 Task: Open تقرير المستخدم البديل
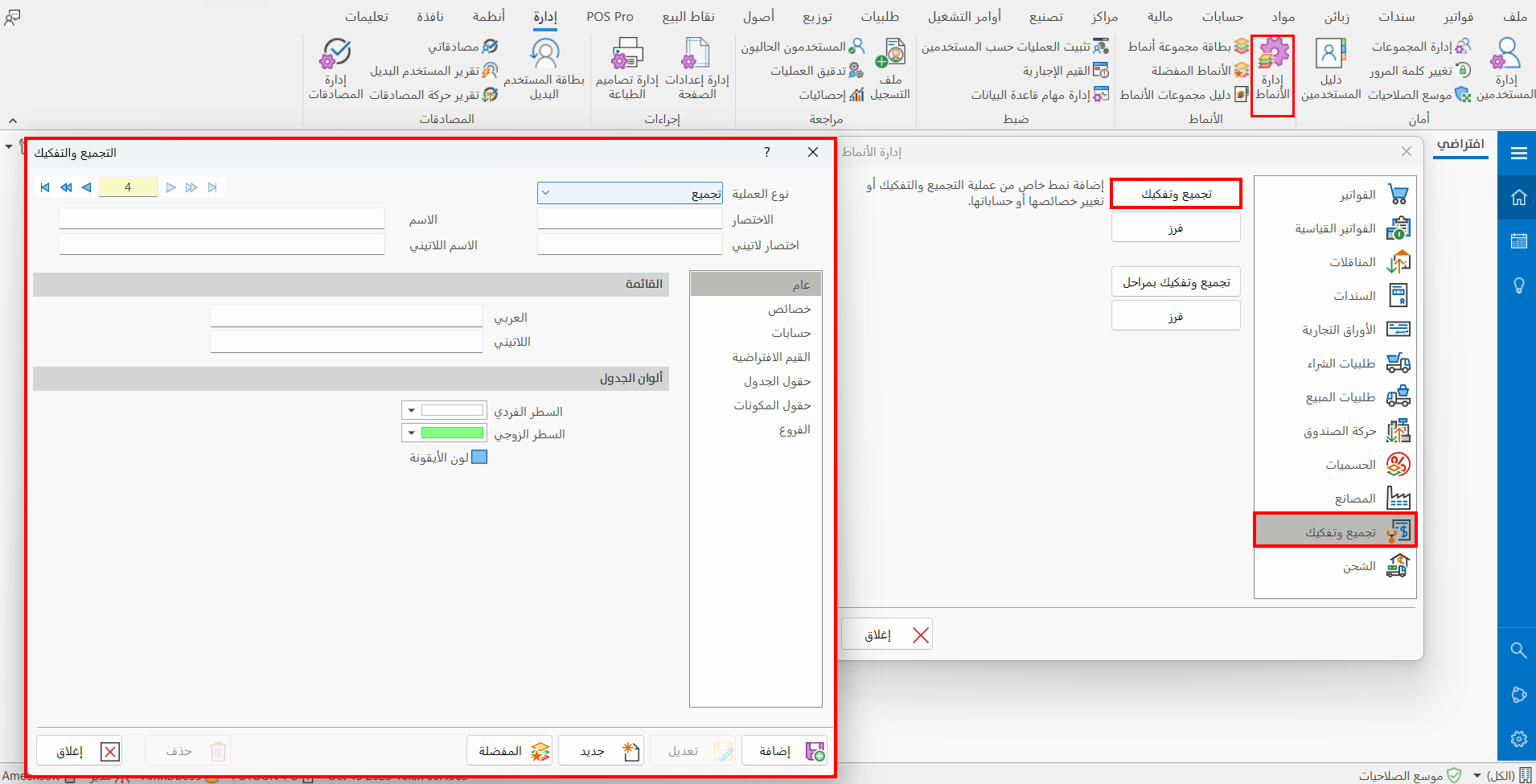coord(434,71)
